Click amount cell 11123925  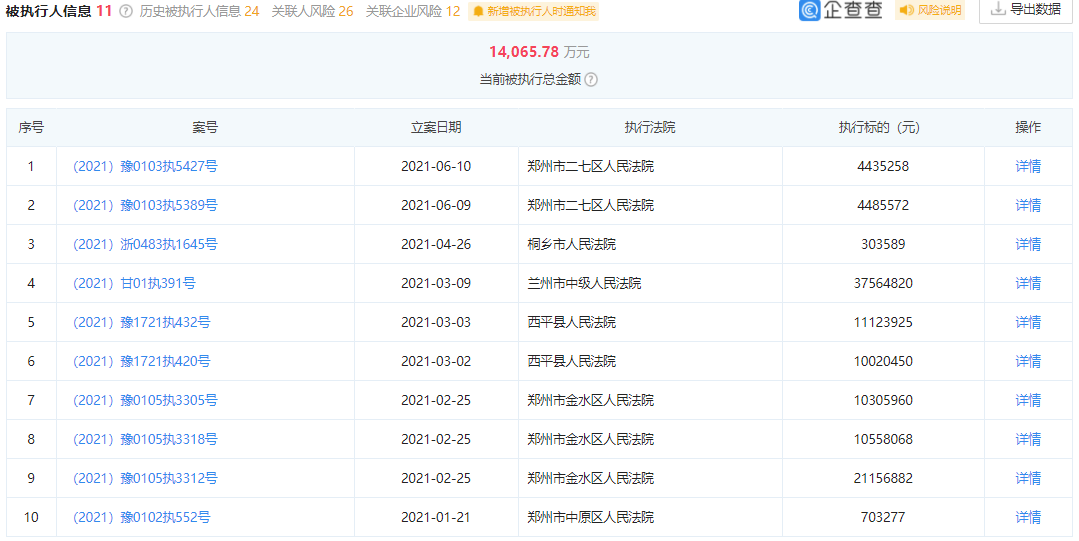pos(883,322)
